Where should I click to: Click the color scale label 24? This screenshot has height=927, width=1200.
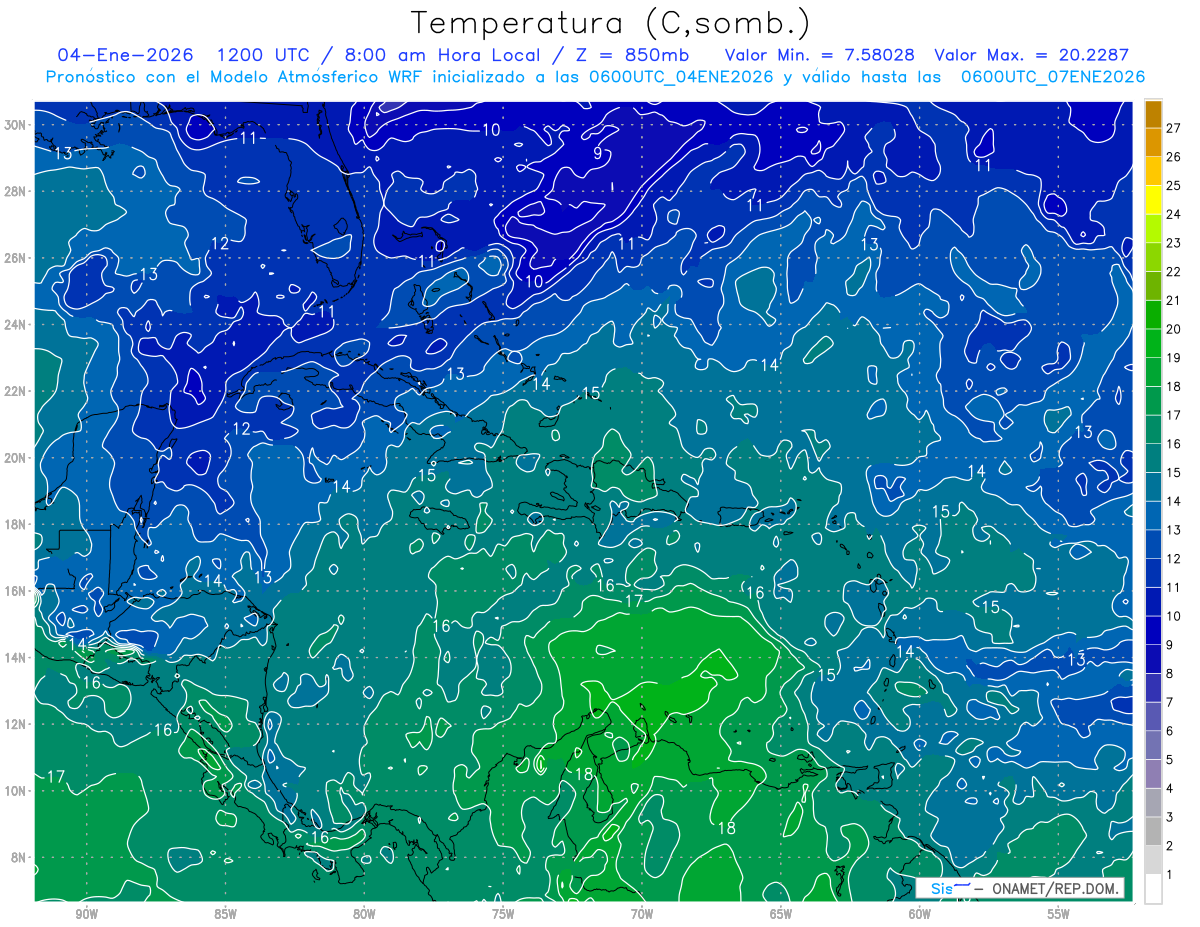(1173, 214)
